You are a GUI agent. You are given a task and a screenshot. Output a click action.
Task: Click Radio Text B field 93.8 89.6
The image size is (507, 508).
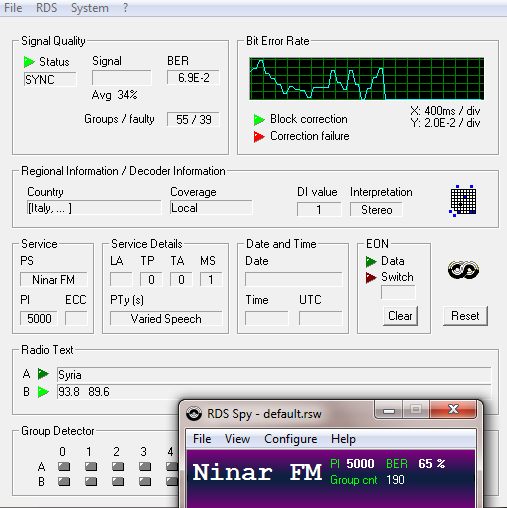pyautogui.click(x=274, y=392)
